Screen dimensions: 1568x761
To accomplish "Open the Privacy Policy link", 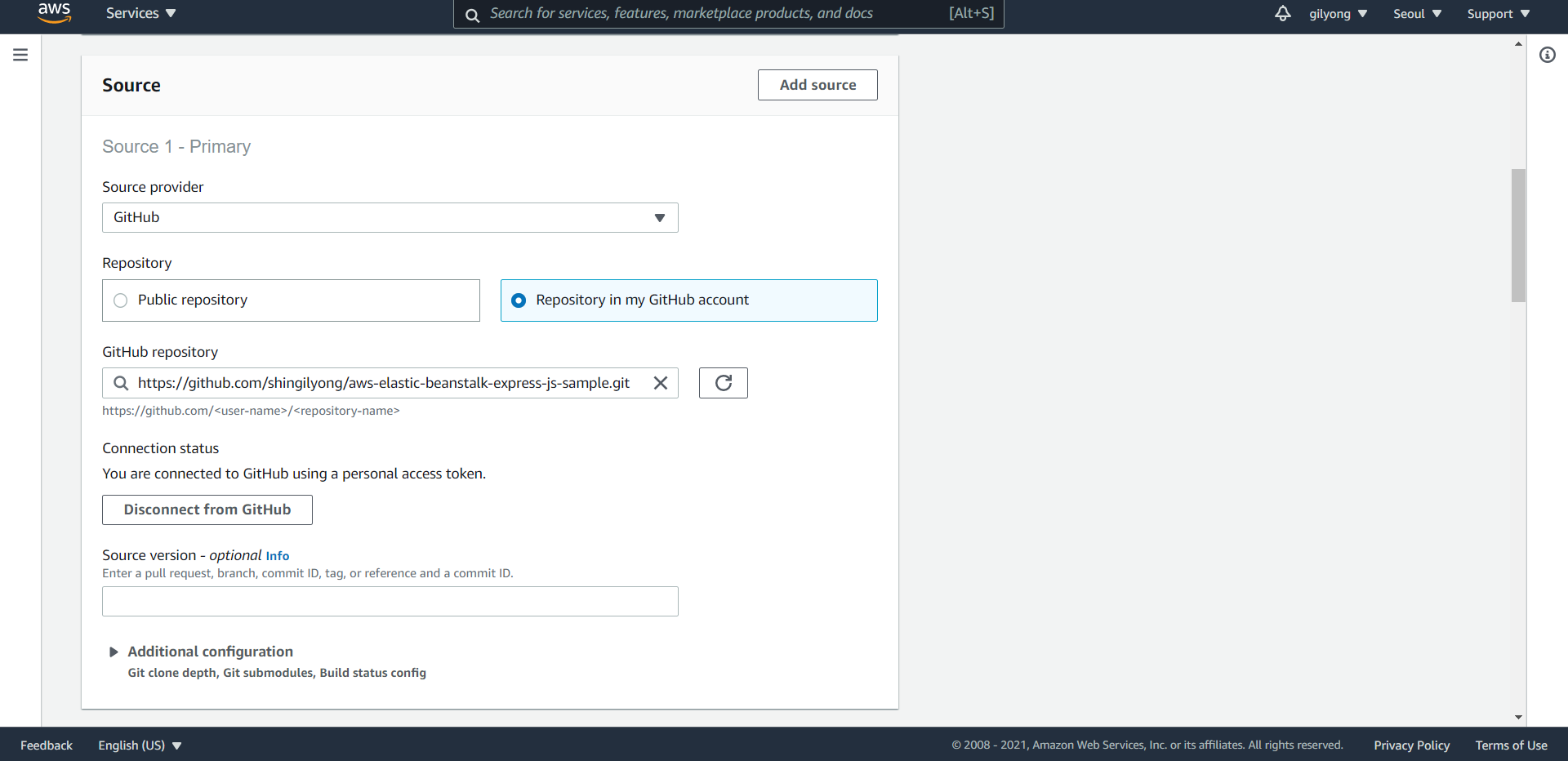I will 1411,745.
